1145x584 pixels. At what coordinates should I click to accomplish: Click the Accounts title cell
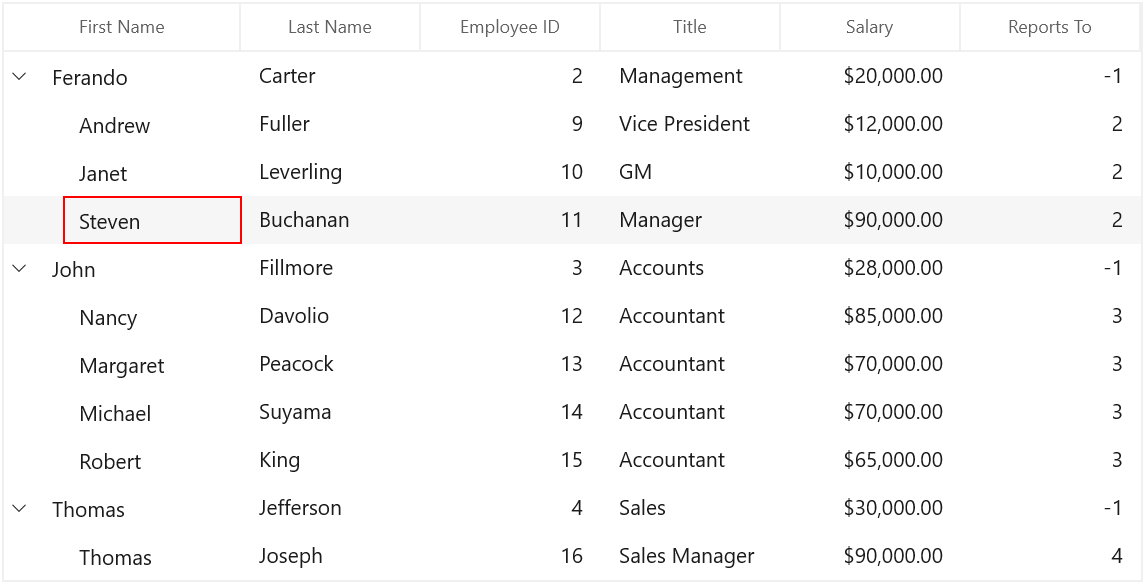point(690,268)
